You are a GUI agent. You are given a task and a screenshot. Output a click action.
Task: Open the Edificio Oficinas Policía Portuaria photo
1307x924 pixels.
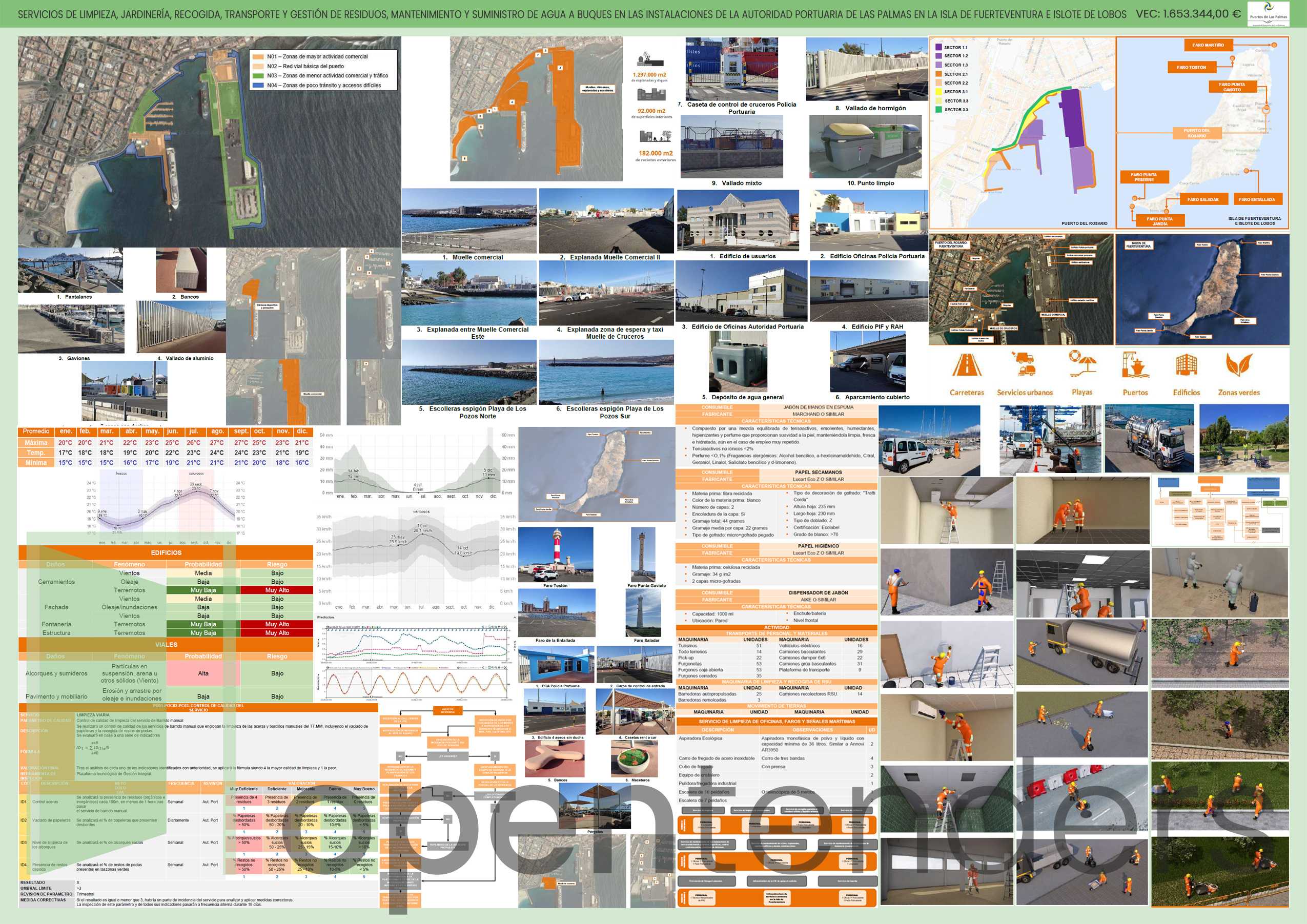pos(869,221)
